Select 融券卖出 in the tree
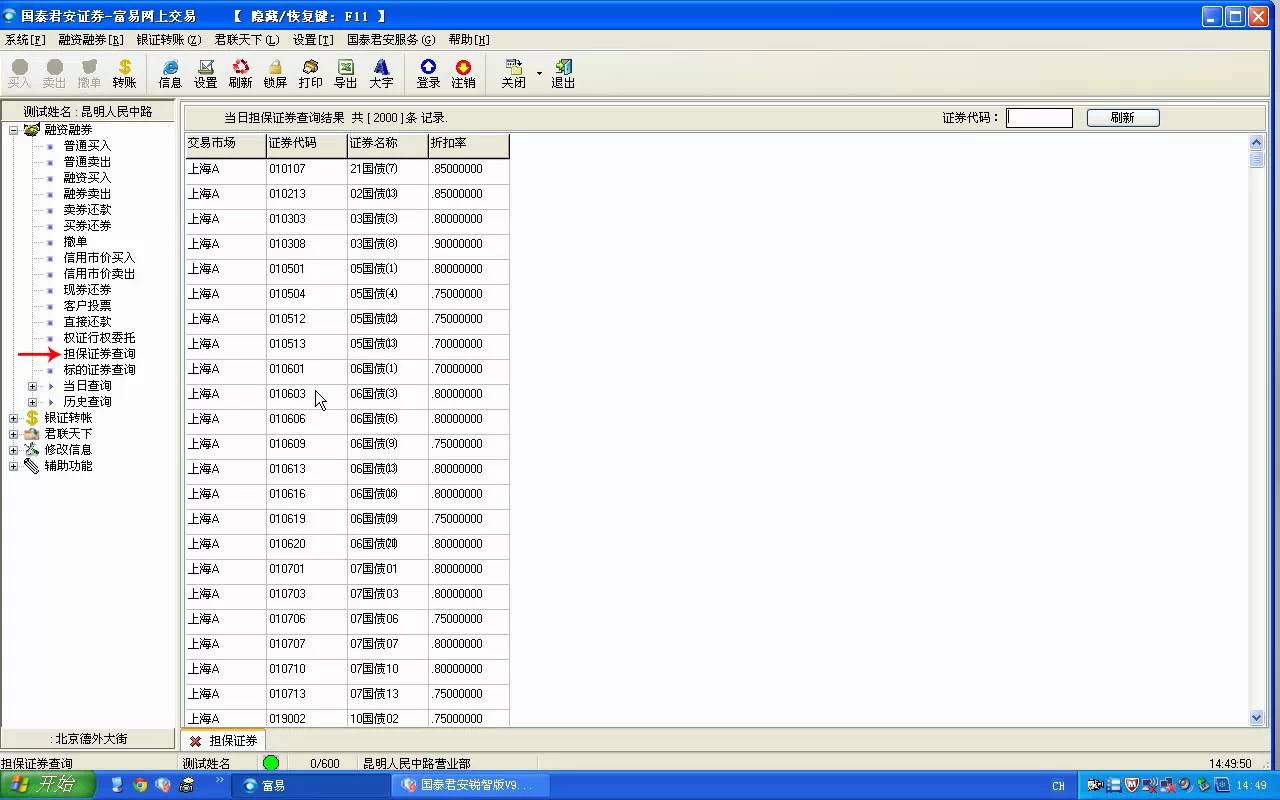This screenshot has height=800, width=1280. click(87, 194)
